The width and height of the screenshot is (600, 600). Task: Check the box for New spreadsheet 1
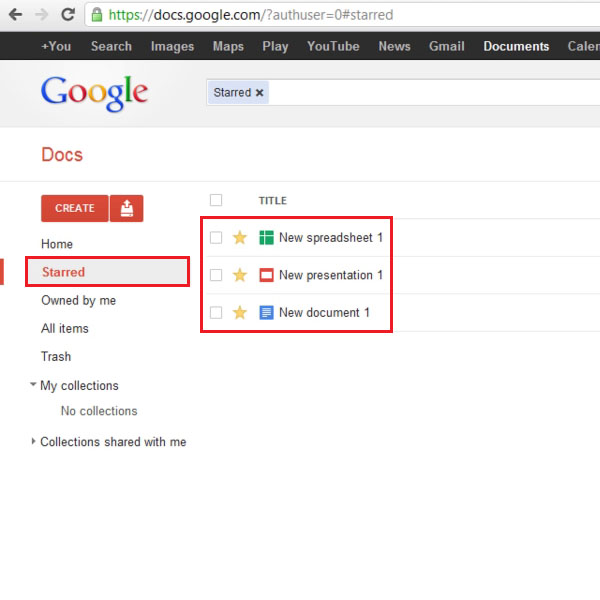click(x=216, y=238)
